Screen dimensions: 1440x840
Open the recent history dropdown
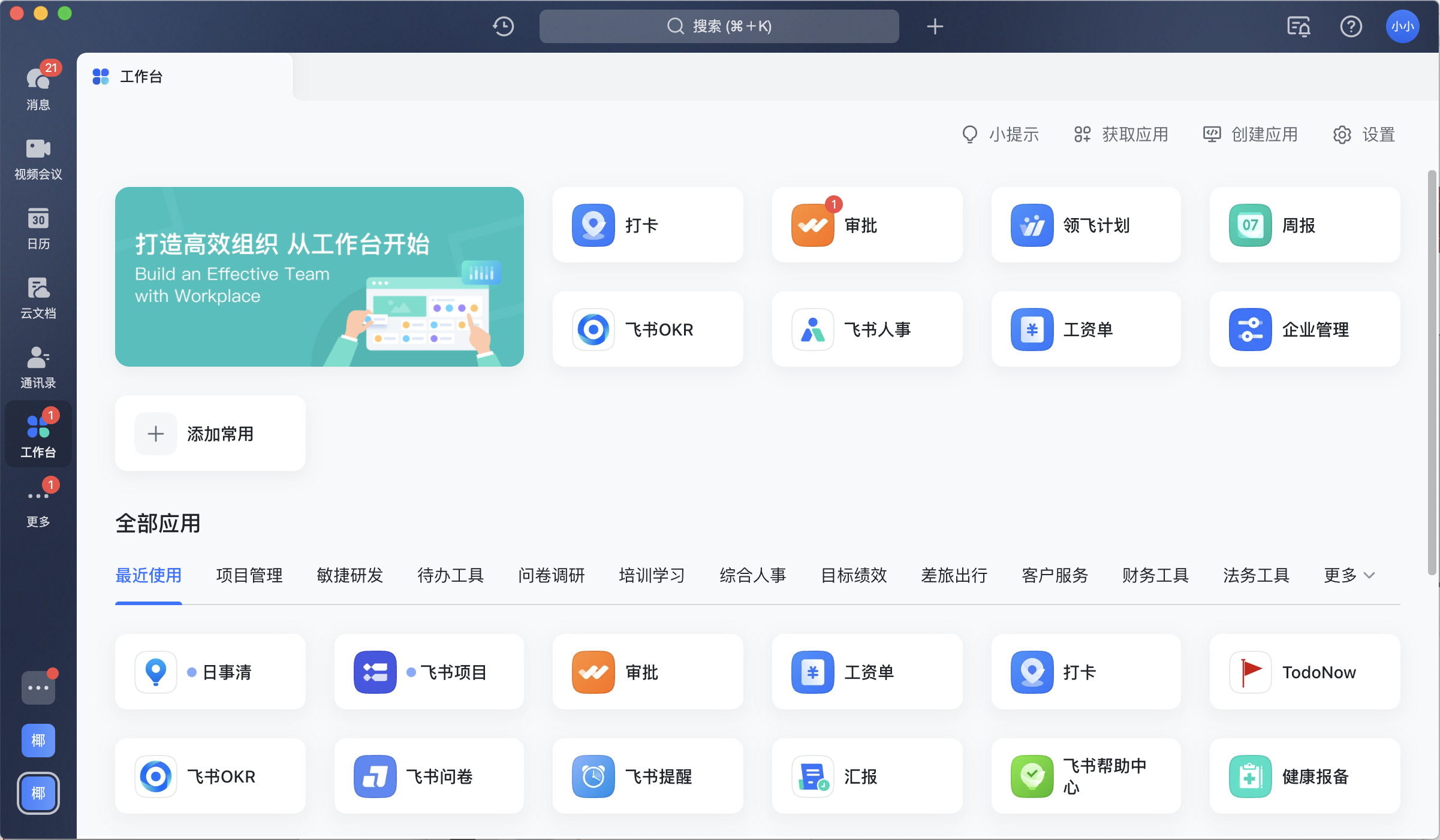(x=503, y=26)
